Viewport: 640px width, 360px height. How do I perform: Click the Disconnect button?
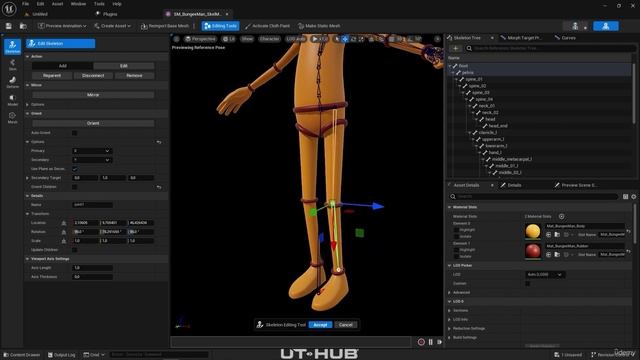pyautogui.click(x=93, y=76)
